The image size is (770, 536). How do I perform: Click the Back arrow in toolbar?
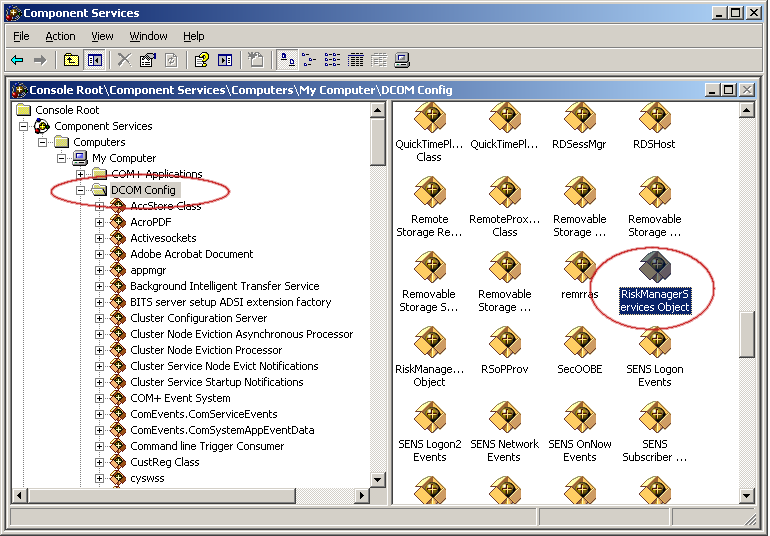click(x=17, y=60)
